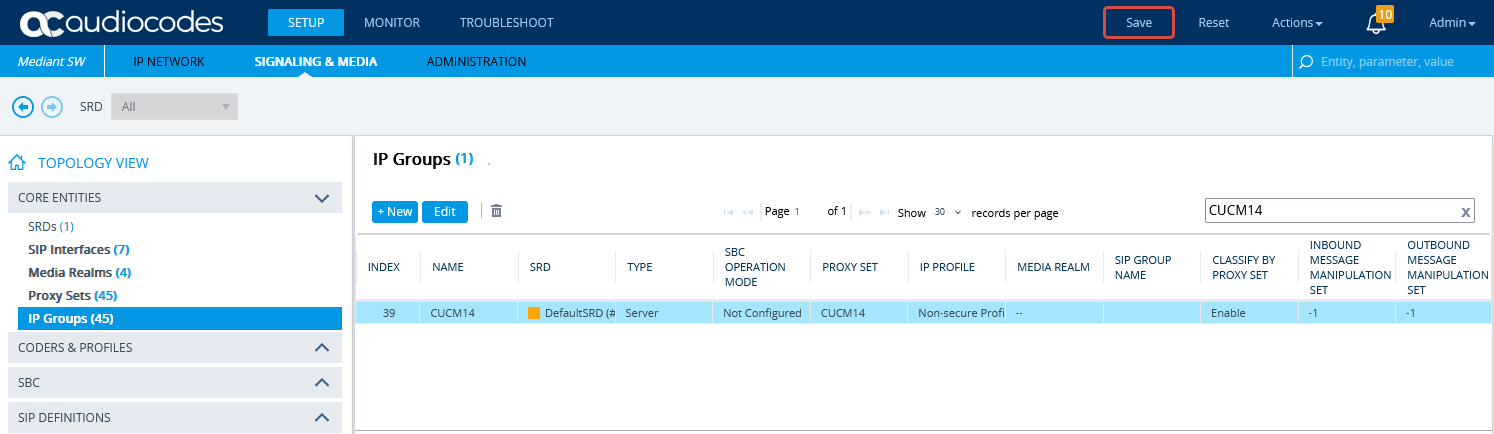This screenshot has width=1494, height=434.
Task: Go to next page arrow
Action: [865, 212]
